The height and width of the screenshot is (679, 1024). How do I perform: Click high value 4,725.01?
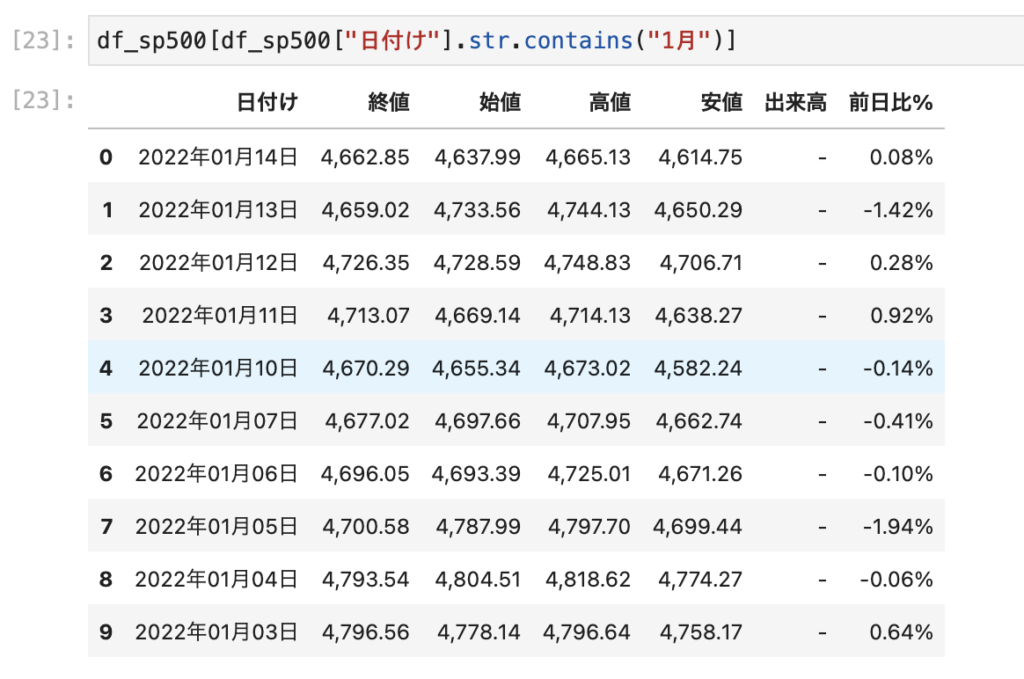coord(589,474)
